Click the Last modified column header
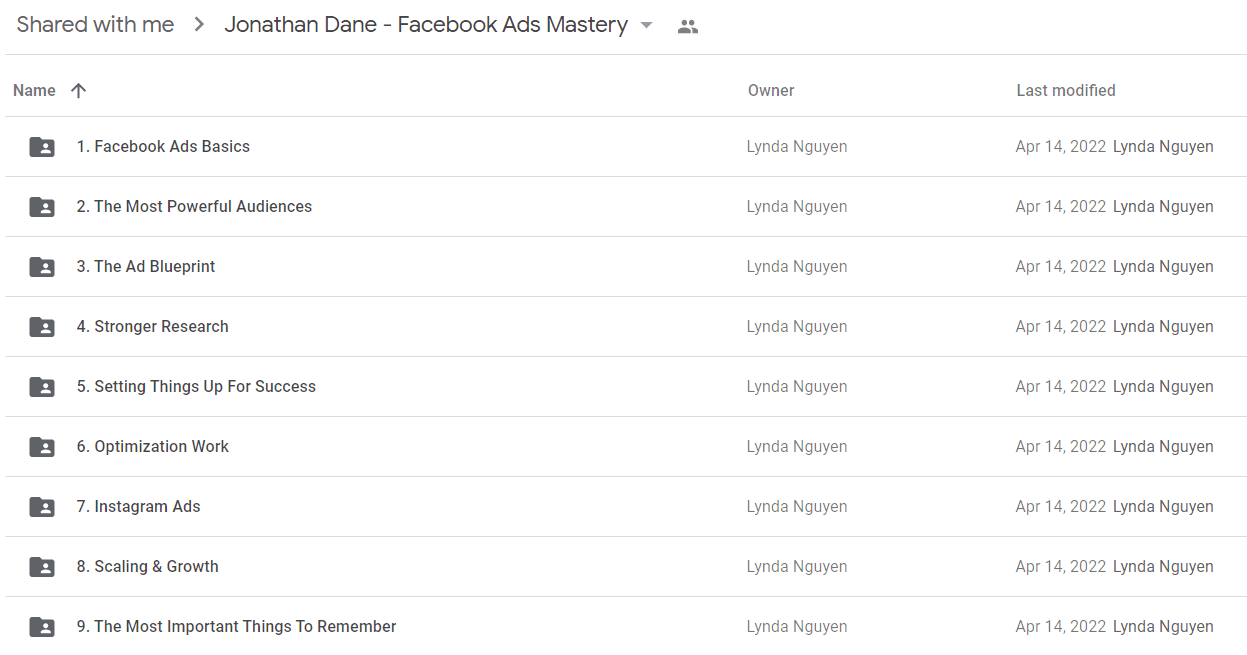This screenshot has height=655, width=1247. (1066, 90)
